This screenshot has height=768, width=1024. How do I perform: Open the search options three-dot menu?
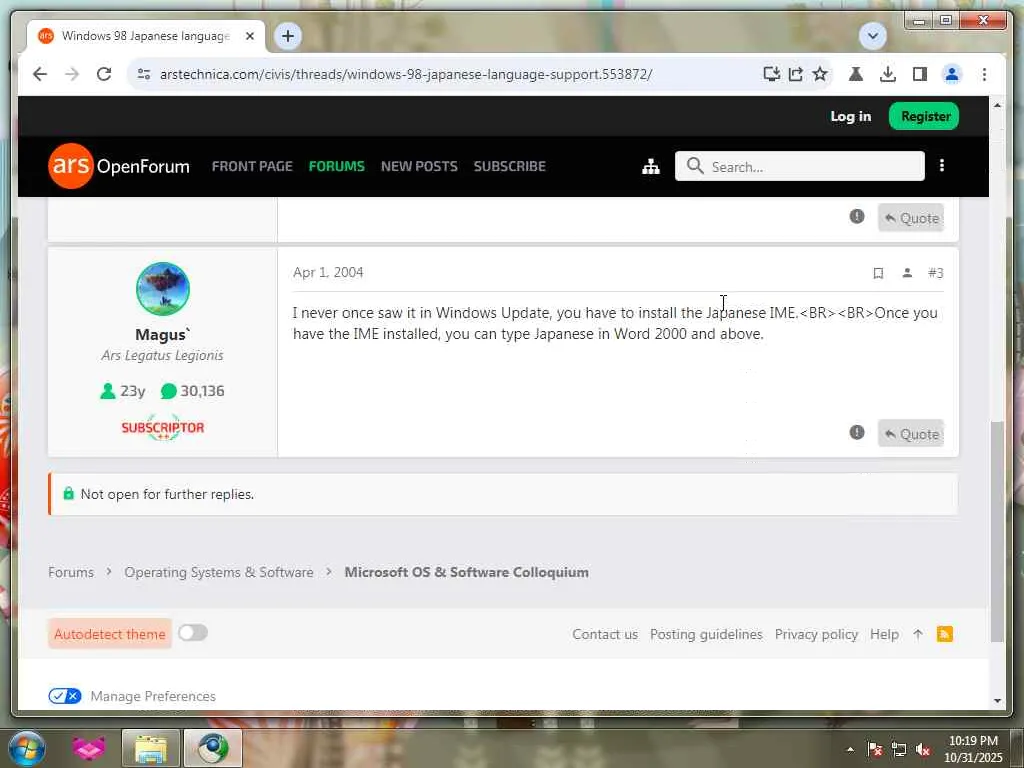pyautogui.click(x=942, y=166)
